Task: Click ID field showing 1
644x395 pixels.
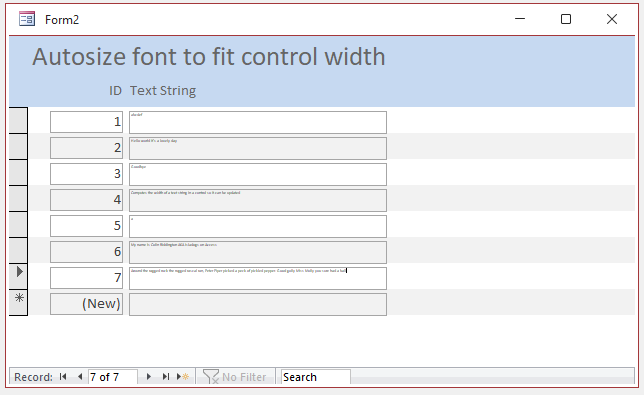Action: click(x=86, y=122)
